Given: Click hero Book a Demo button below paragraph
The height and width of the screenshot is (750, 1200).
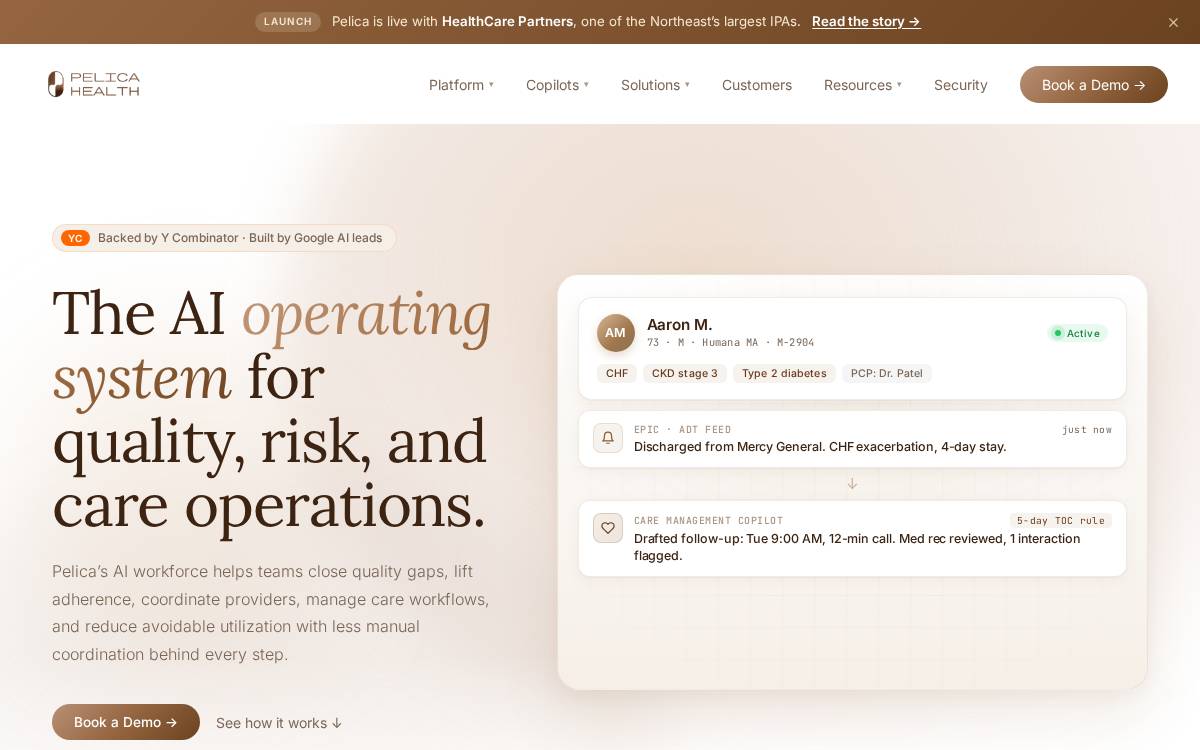Looking at the screenshot, I should 126,722.
